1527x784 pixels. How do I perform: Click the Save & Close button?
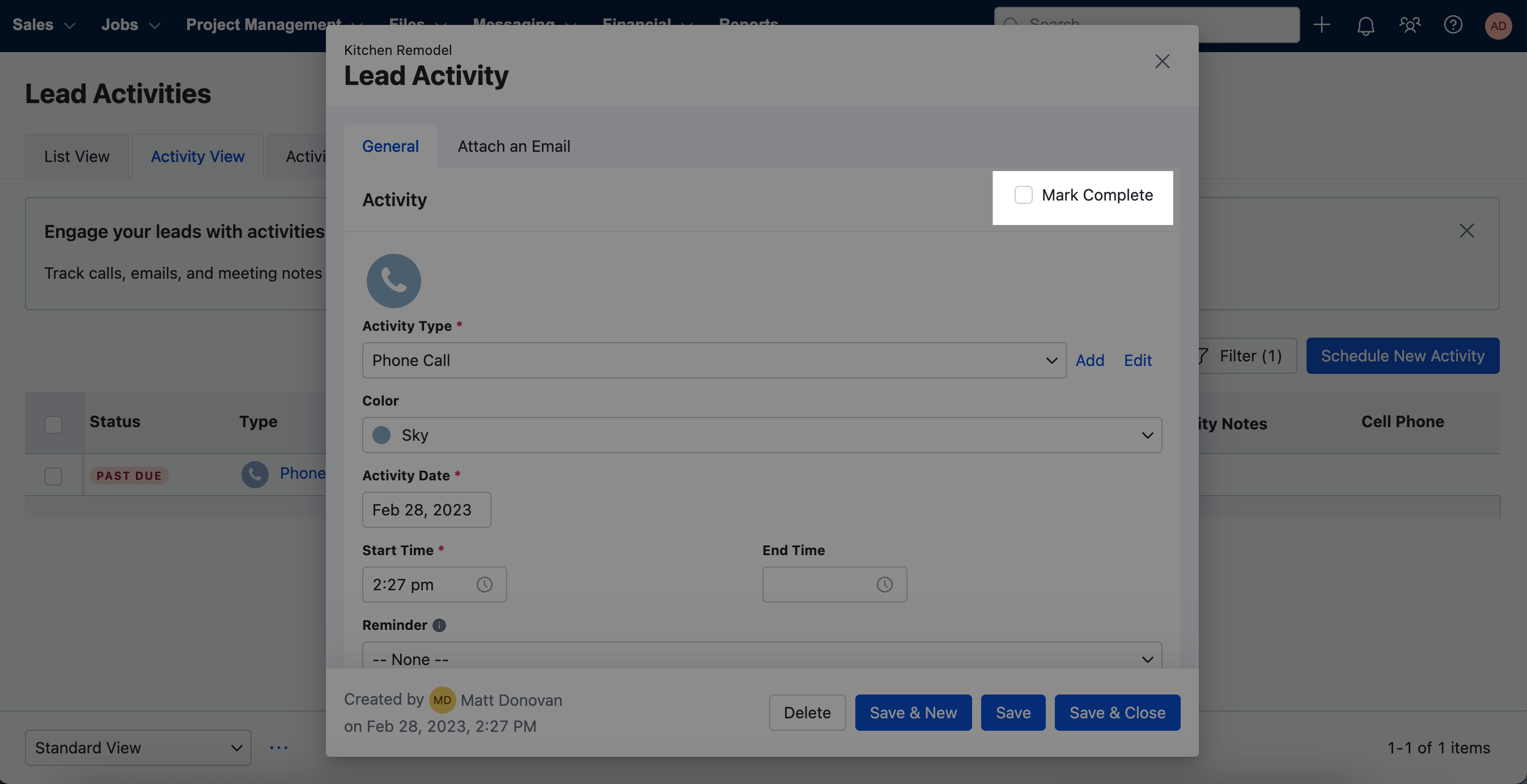pos(1117,713)
